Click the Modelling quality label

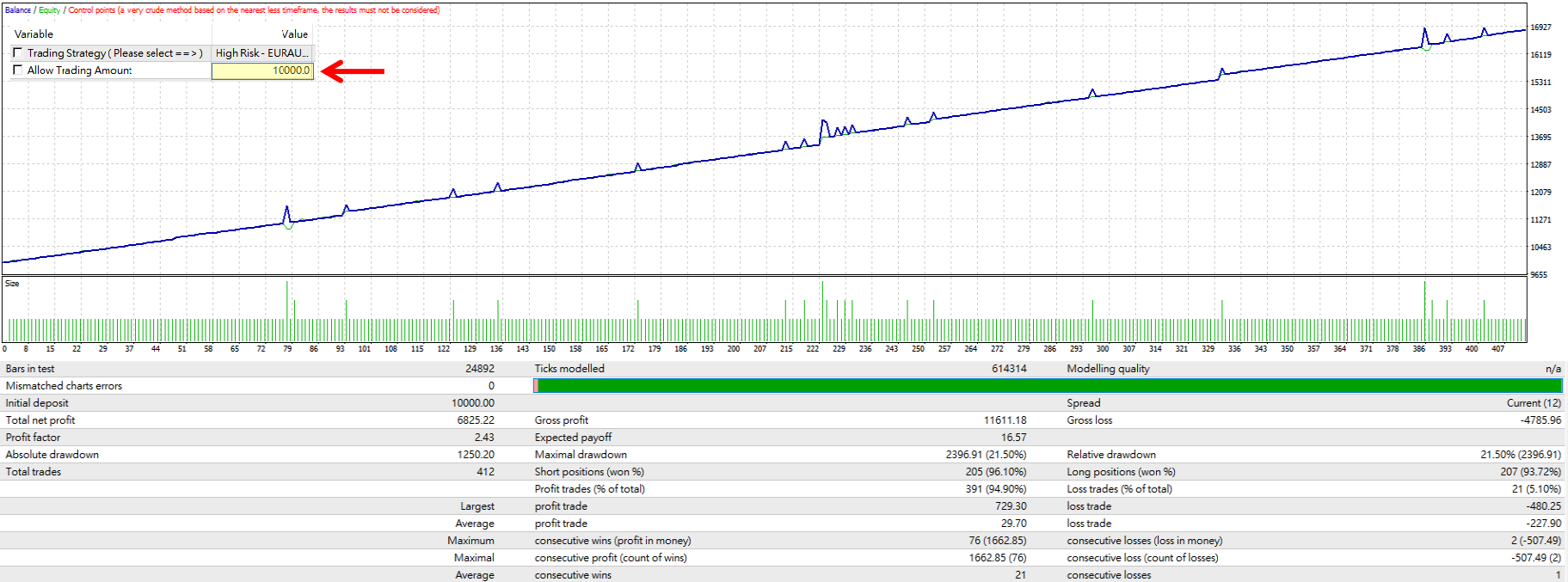pyautogui.click(x=1108, y=369)
